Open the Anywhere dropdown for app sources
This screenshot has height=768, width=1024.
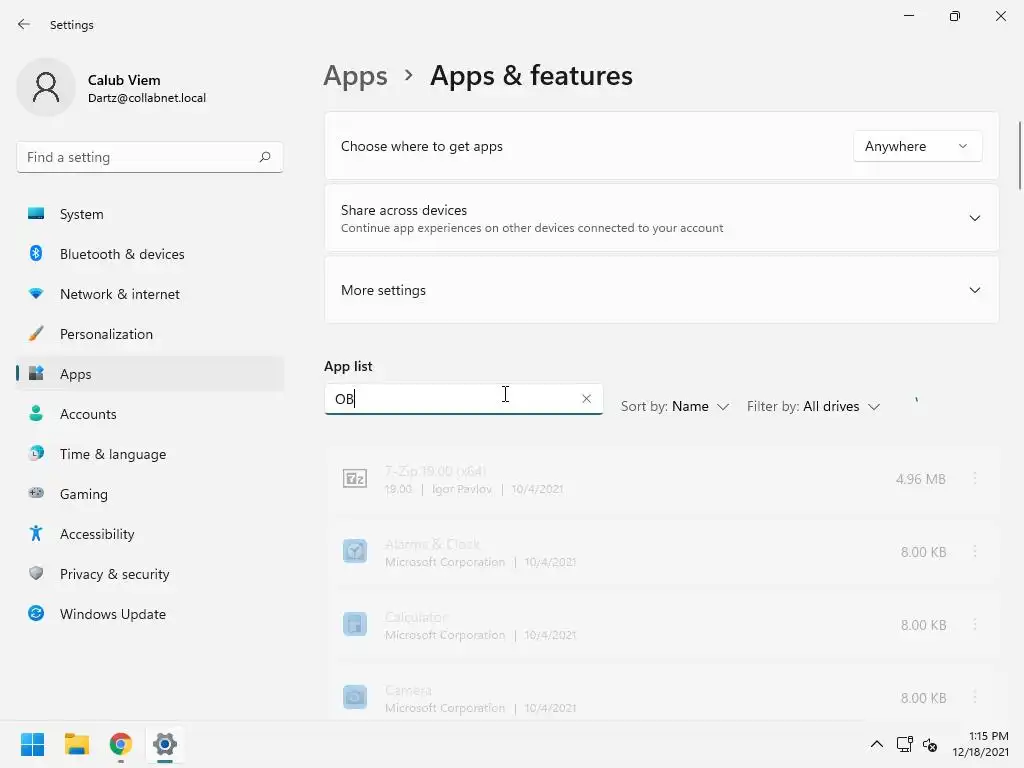point(917,146)
